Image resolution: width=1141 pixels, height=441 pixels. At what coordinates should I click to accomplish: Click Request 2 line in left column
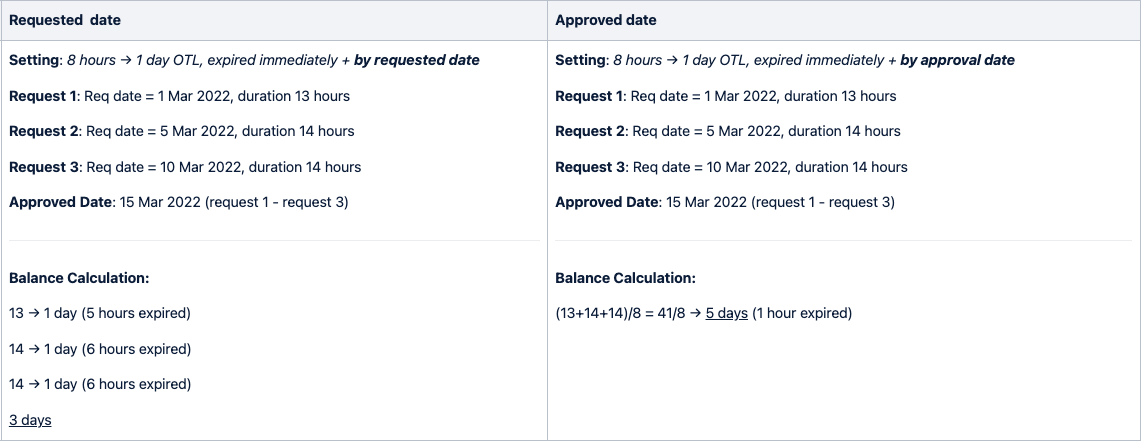point(182,131)
